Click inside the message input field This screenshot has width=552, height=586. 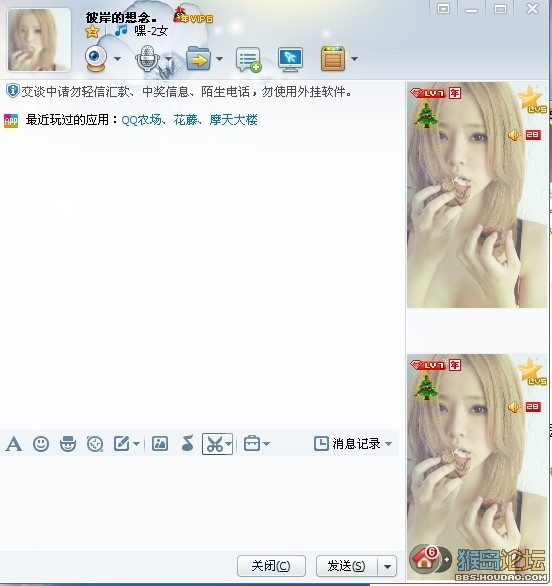pos(199,503)
